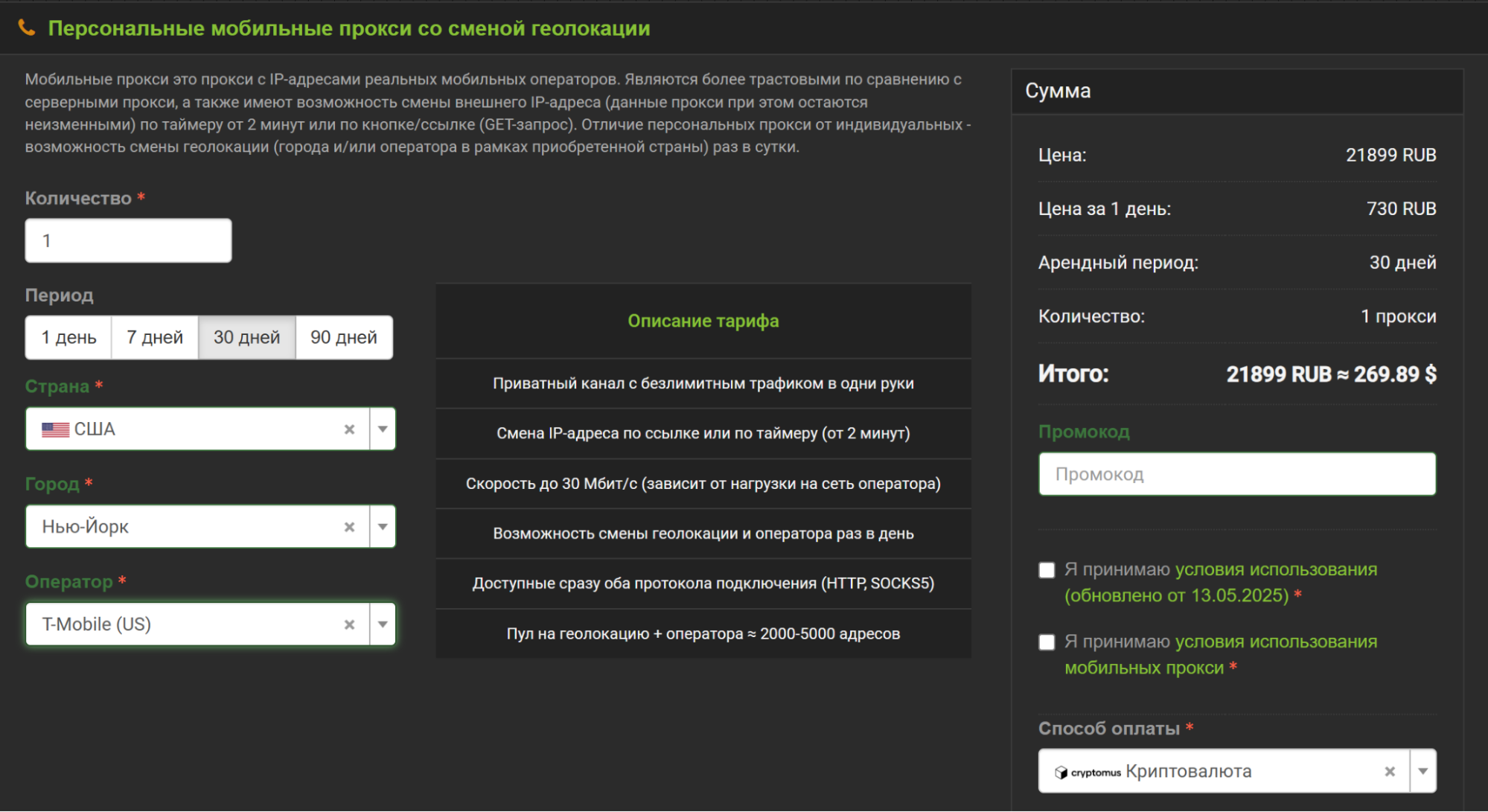Screen dimensions: 1488x812
Task: Clear the city Нью-Йорк with X icon
Action: 349,527
